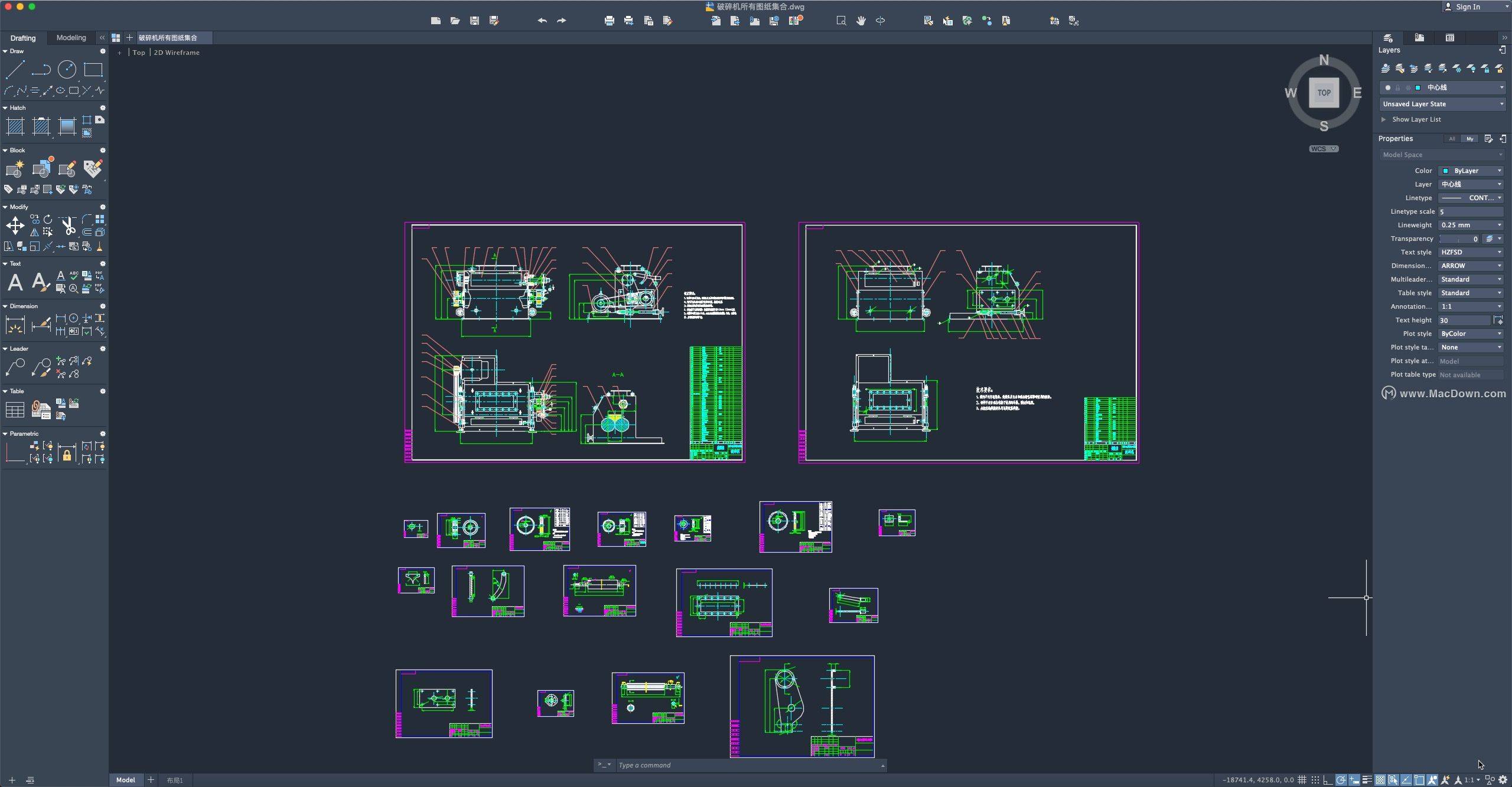The image size is (1512, 787).
Task: Click the ByLayer color swatch
Action: (x=1446, y=171)
